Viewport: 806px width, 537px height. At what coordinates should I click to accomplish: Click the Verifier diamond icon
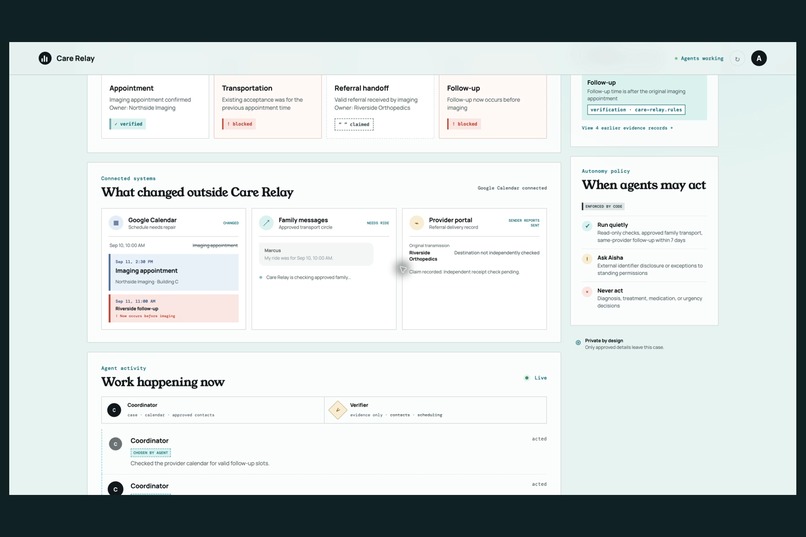click(338, 410)
